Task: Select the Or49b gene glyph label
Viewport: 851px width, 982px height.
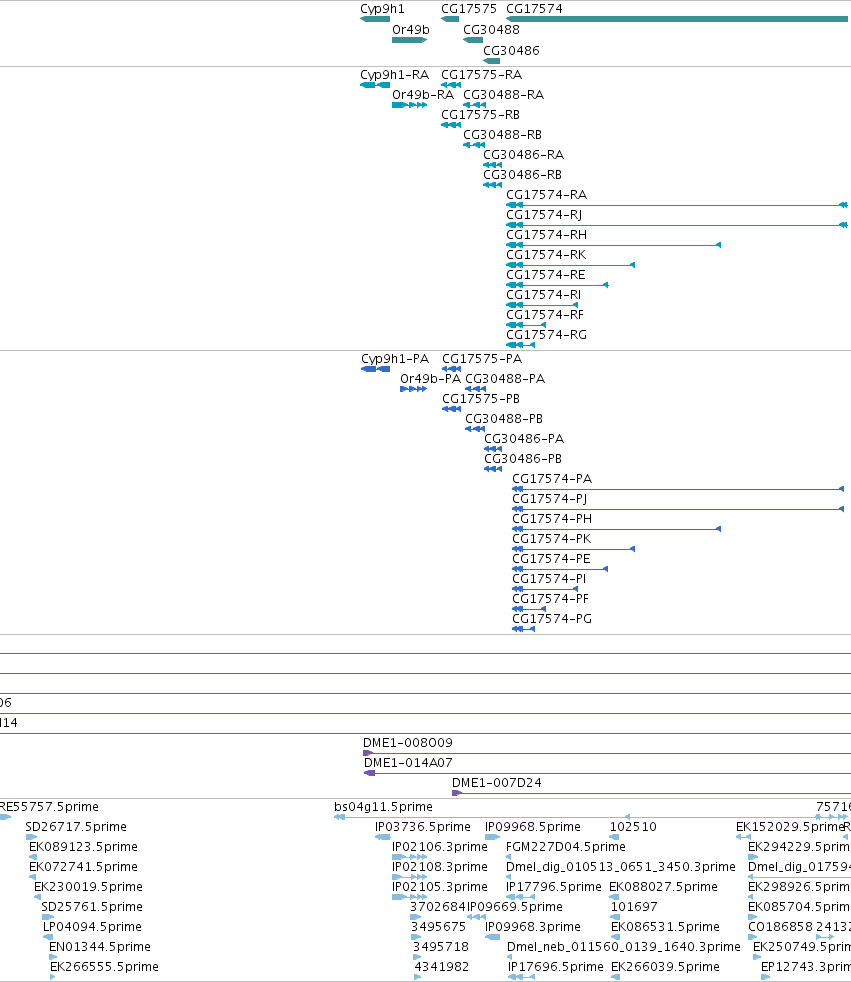Action: [411, 29]
